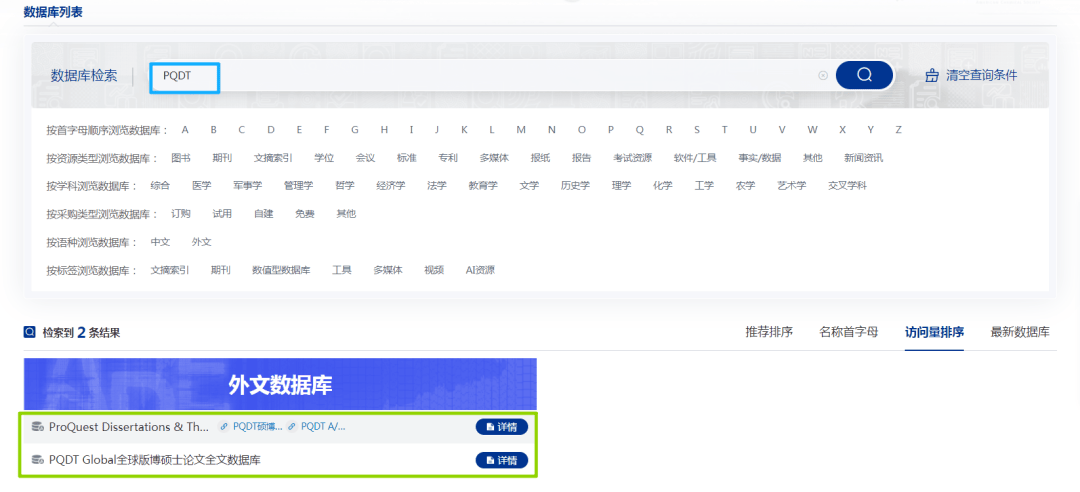Select 军事学 discipline
The width and height of the screenshot is (1080, 492).
(x=247, y=185)
